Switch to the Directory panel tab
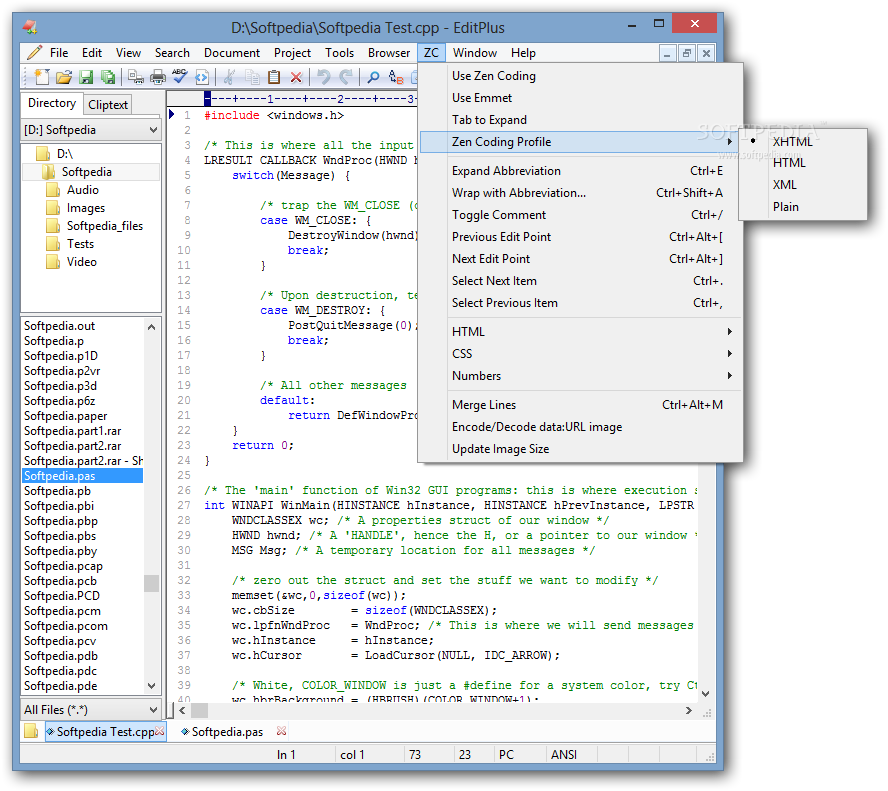 52,103
